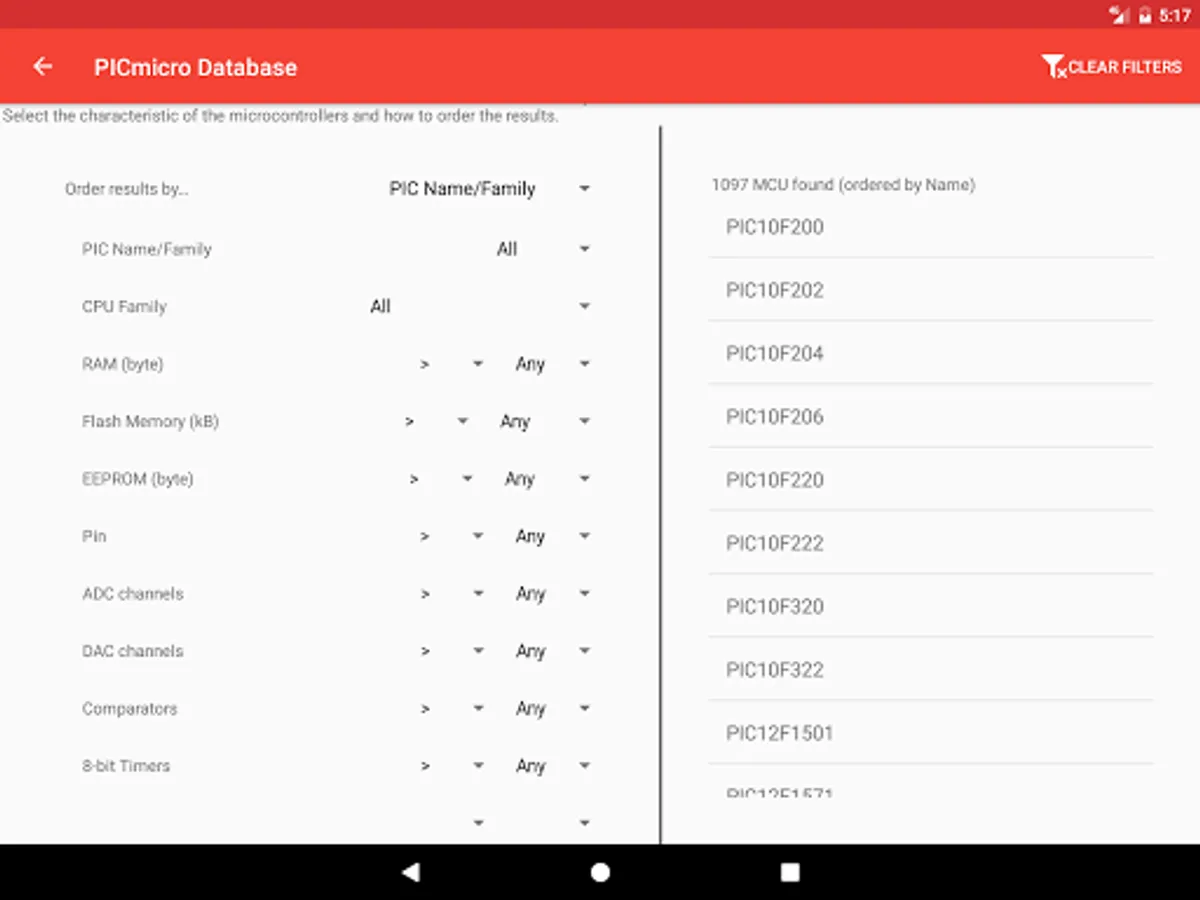Open the CPU Family All dropdown

480,307
